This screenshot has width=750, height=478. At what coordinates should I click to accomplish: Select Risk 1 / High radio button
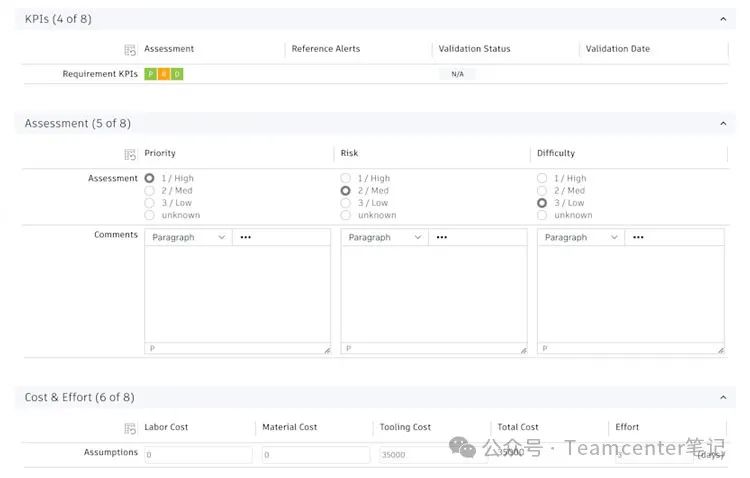[346, 179]
